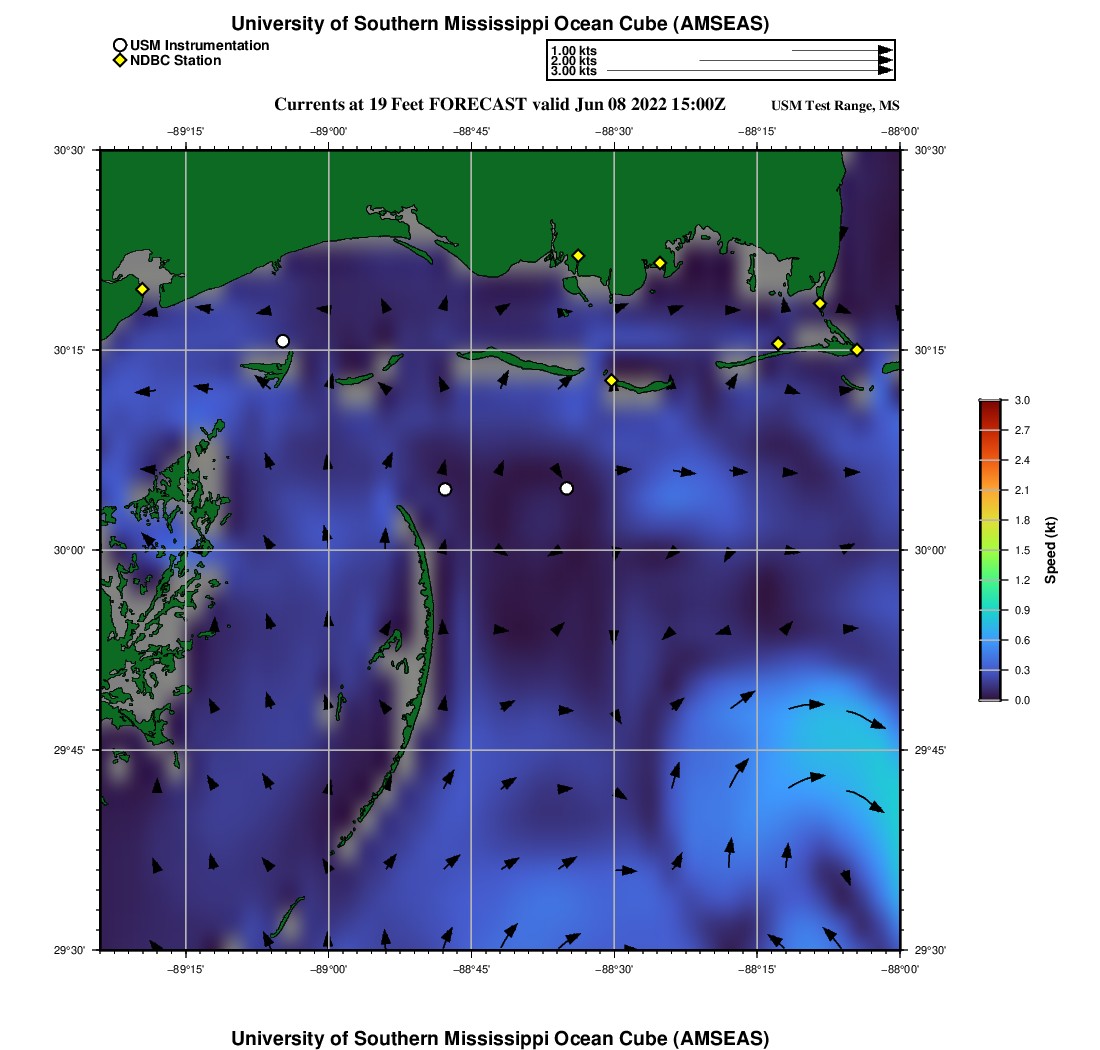Screen dimensions: 1100x1050
Task: Click the forecast valid time heading
Action: click(x=499, y=105)
